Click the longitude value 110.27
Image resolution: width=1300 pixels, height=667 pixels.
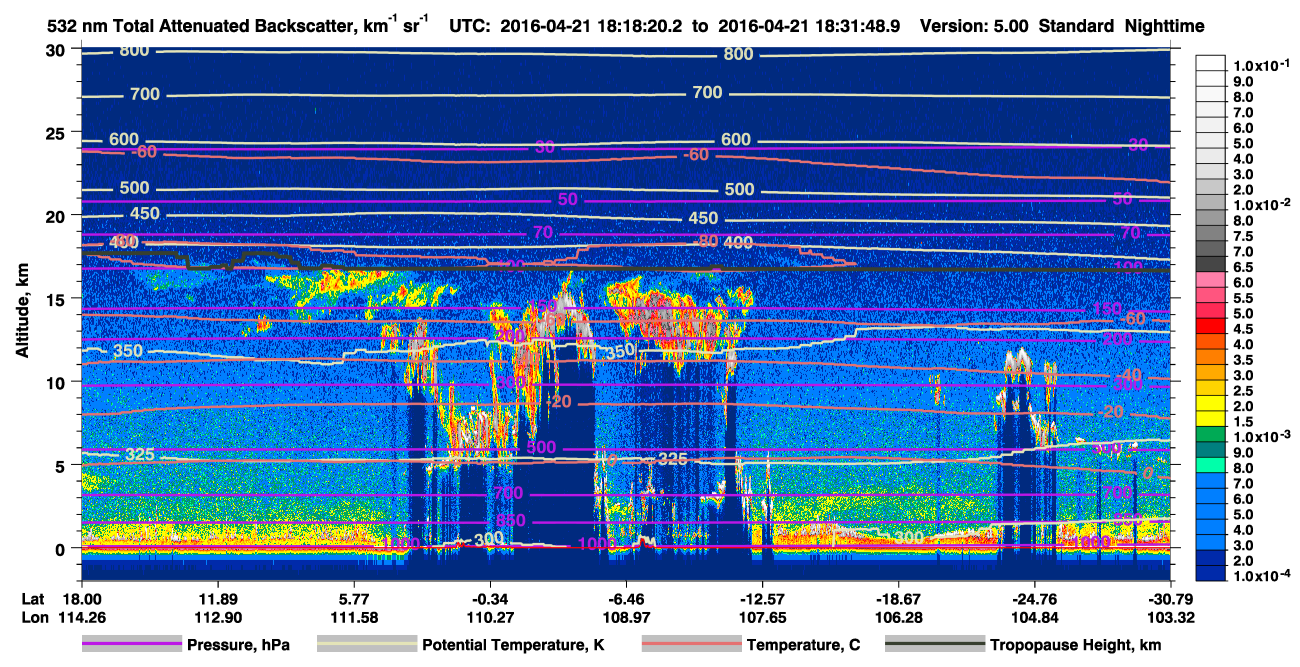[x=489, y=617]
